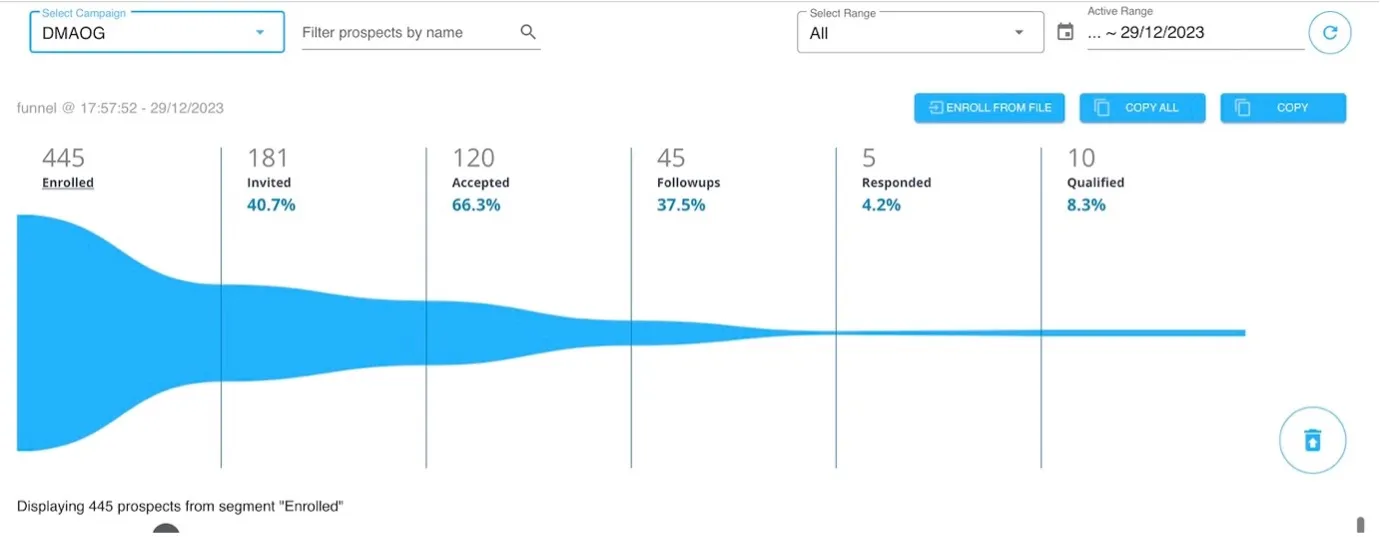Select the Responded funnel segment label
This screenshot has height=537, width=1384.
tap(897, 183)
